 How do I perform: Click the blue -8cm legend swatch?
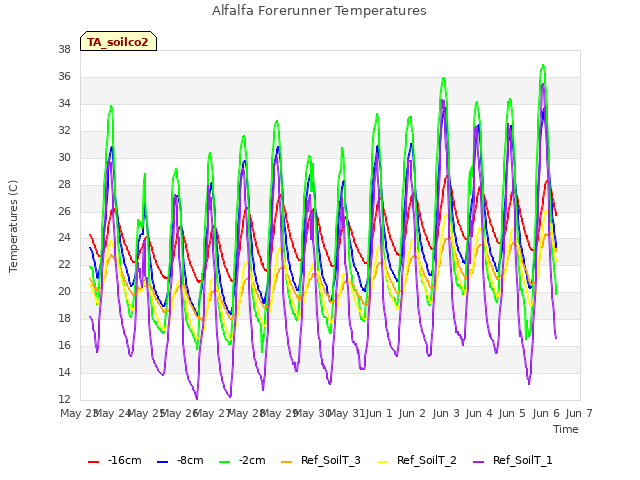tap(162, 462)
